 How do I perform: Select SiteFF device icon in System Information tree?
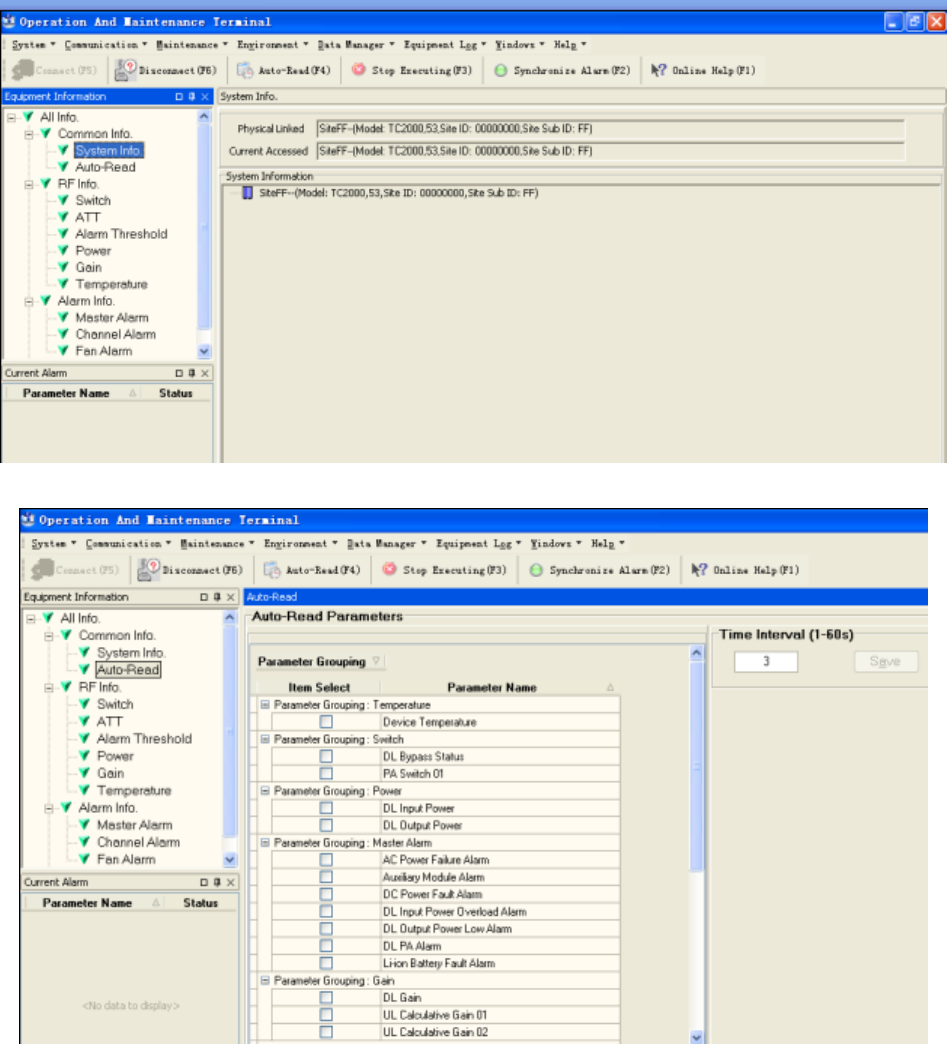click(x=247, y=193)
